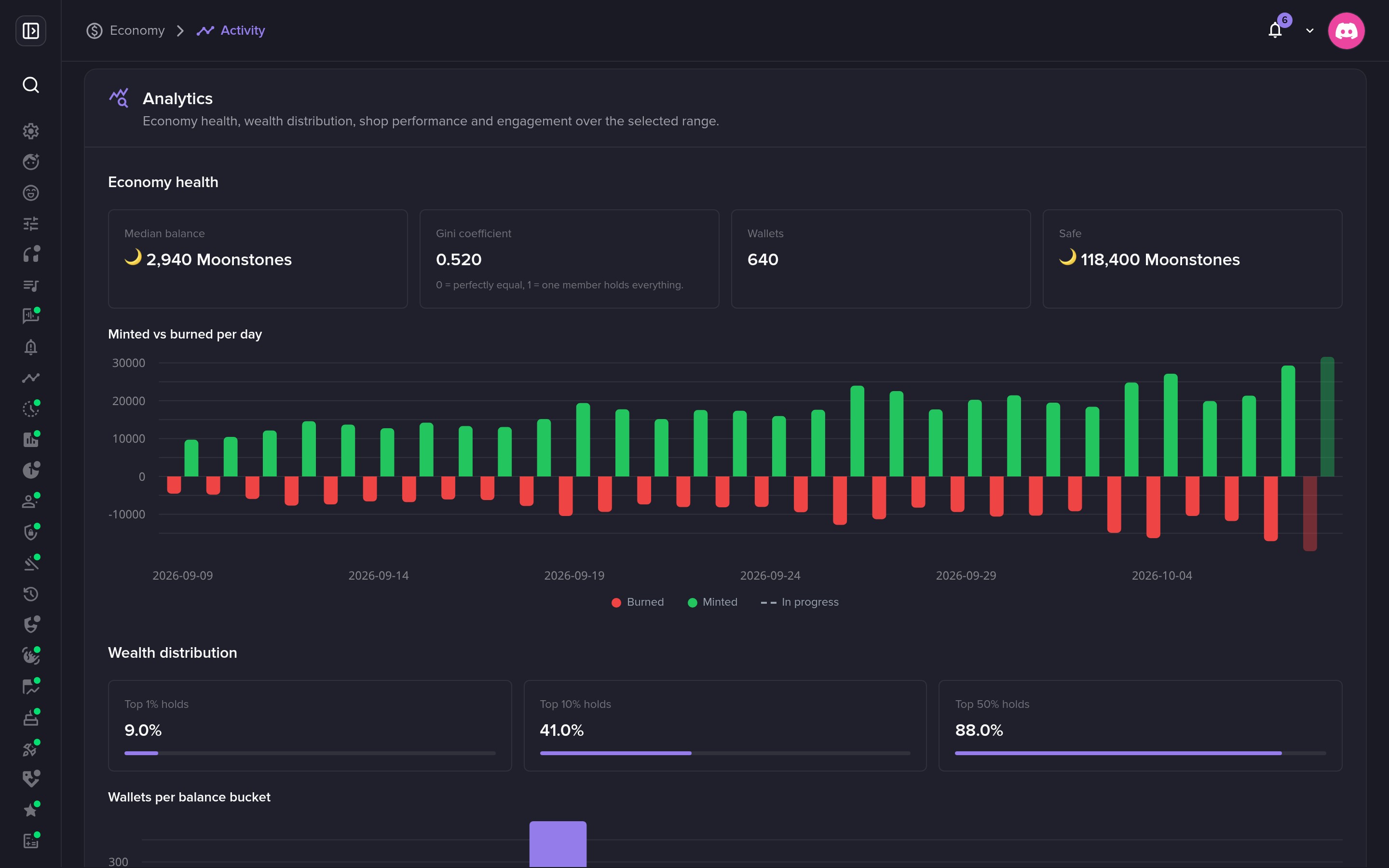This screenshot has height=868, width=1389.
Task: Open the bar chart sidebar icon
Action: [30, 440]
